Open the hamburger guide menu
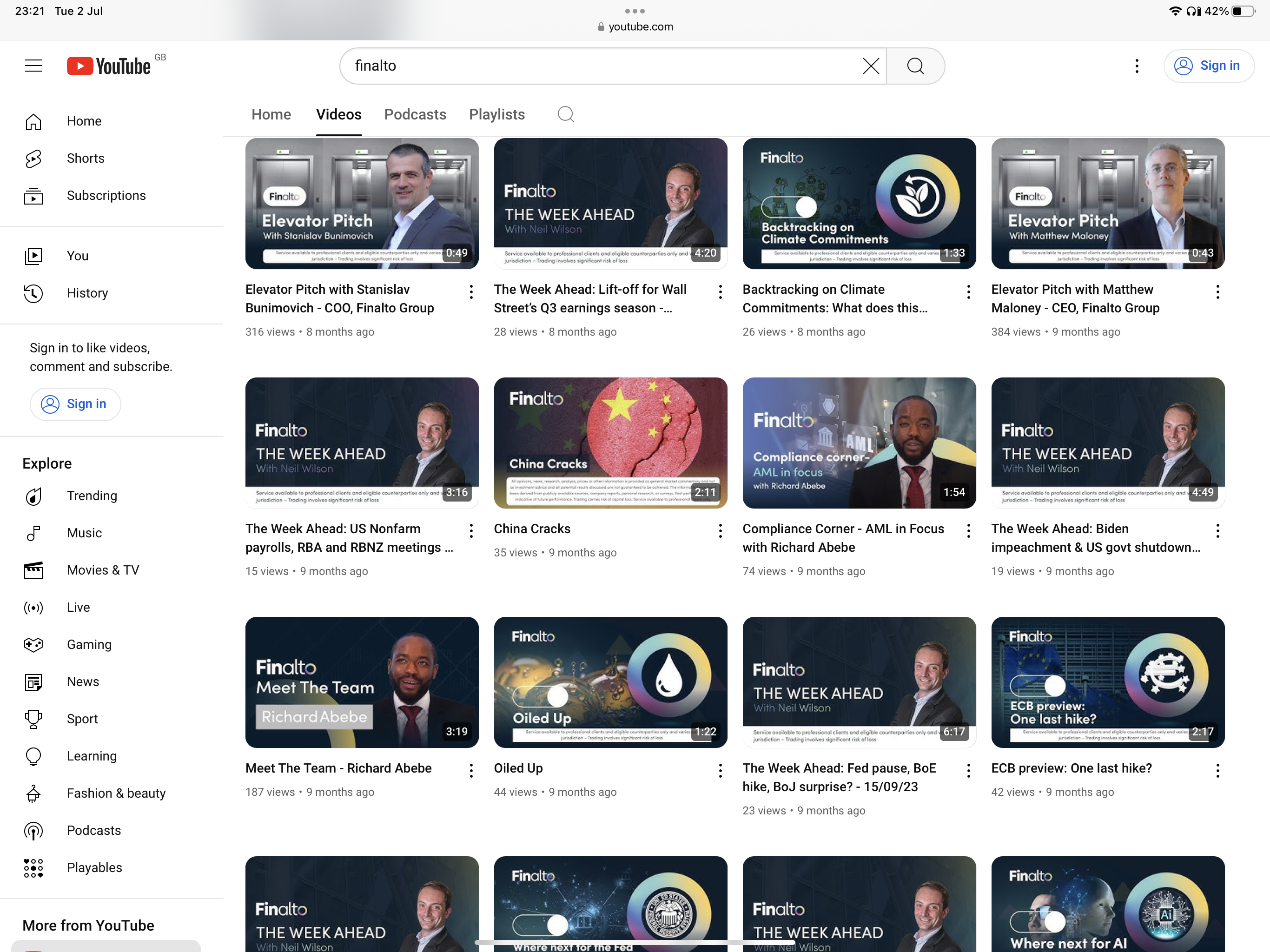 33,66
